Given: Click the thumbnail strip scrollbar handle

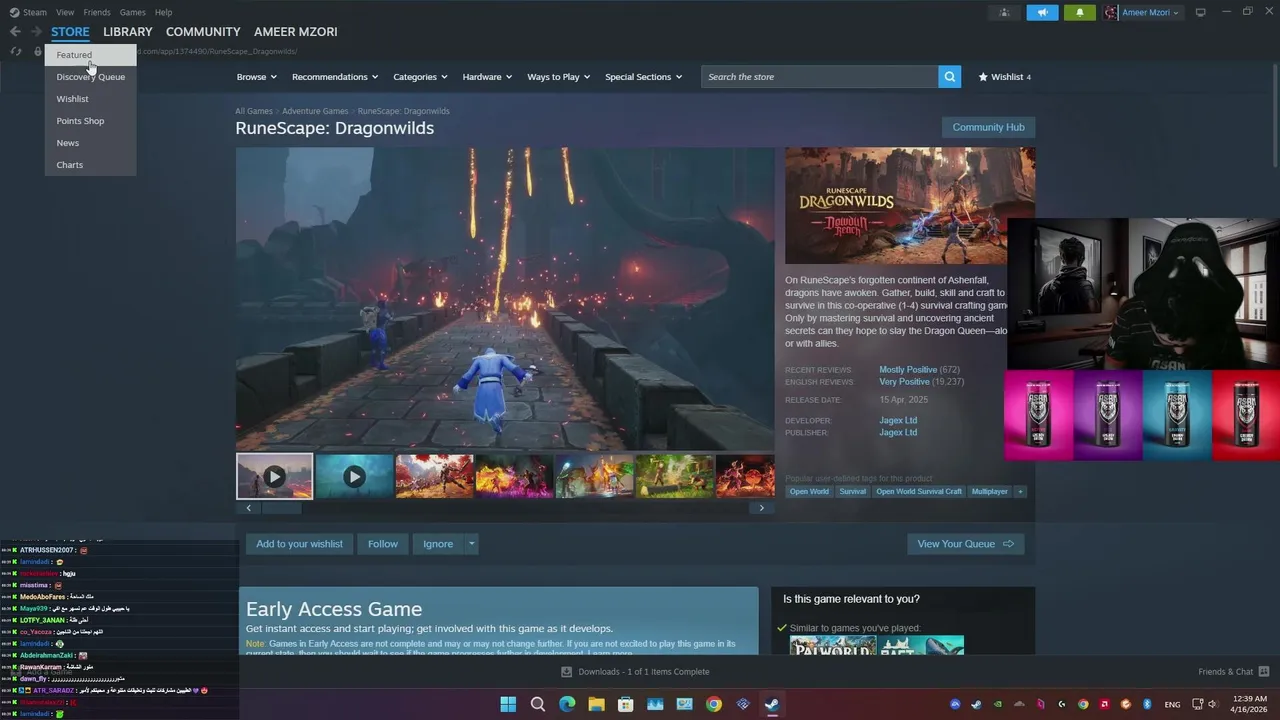Looking at the screenshot, I should [x=281, y=508].
